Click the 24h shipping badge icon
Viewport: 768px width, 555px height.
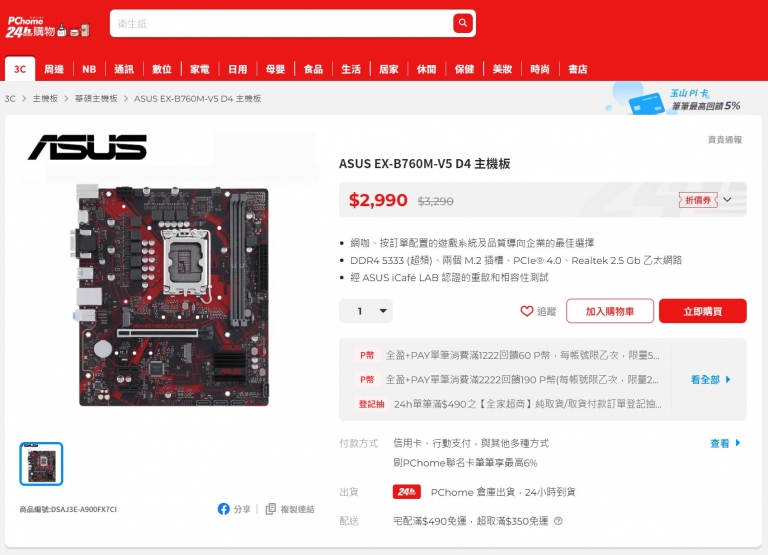407,491
